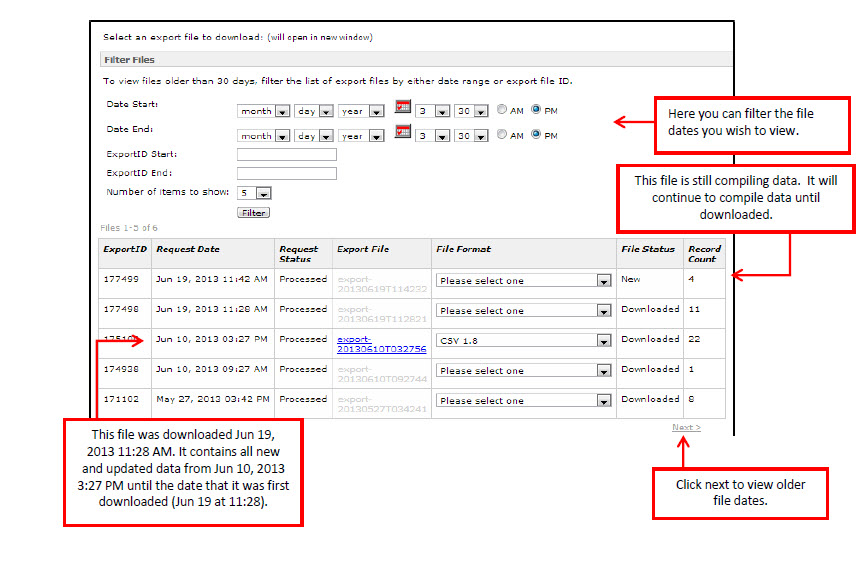Viewport: 864px width, 563px height.
Task: Click the greyed export-20130619T114232 file name
Action: pos(382,284)
